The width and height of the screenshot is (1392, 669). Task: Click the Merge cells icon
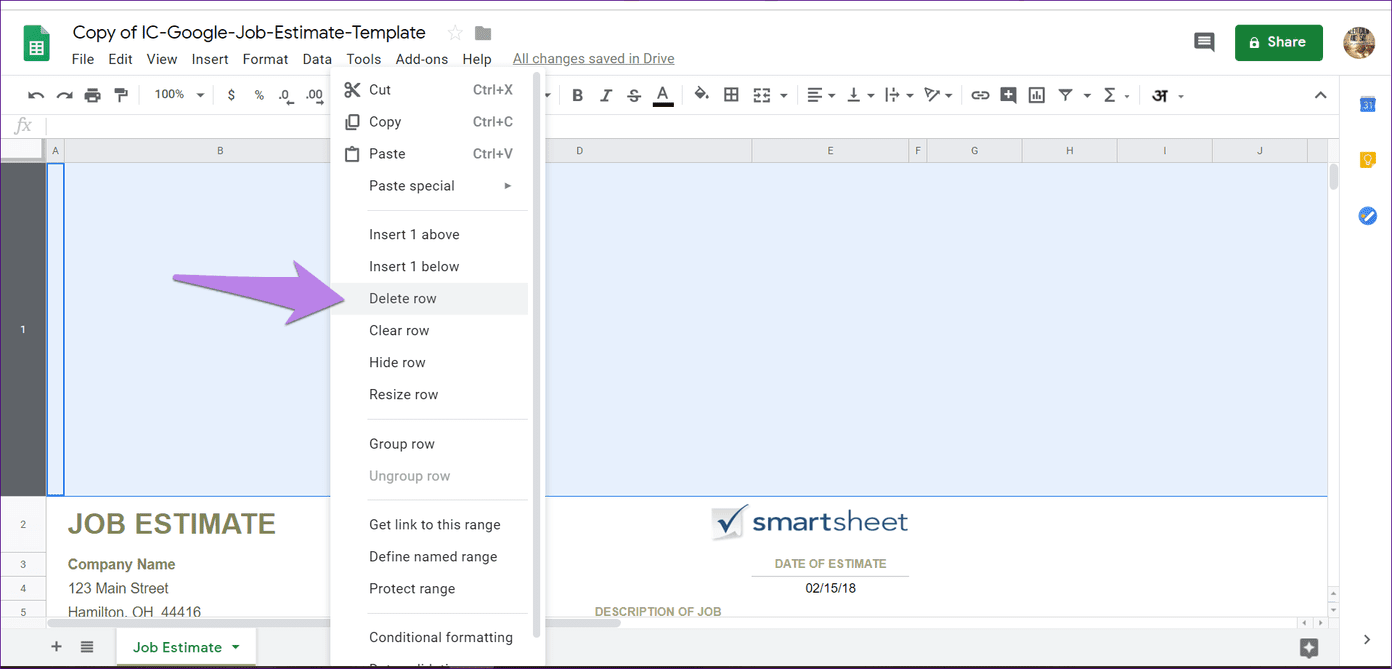click(762, 95)
